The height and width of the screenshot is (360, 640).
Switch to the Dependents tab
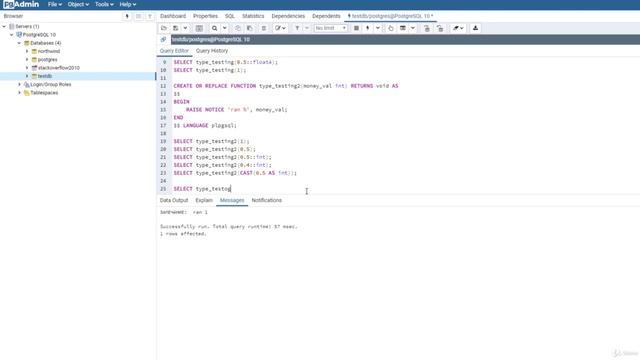click(326, 16)
